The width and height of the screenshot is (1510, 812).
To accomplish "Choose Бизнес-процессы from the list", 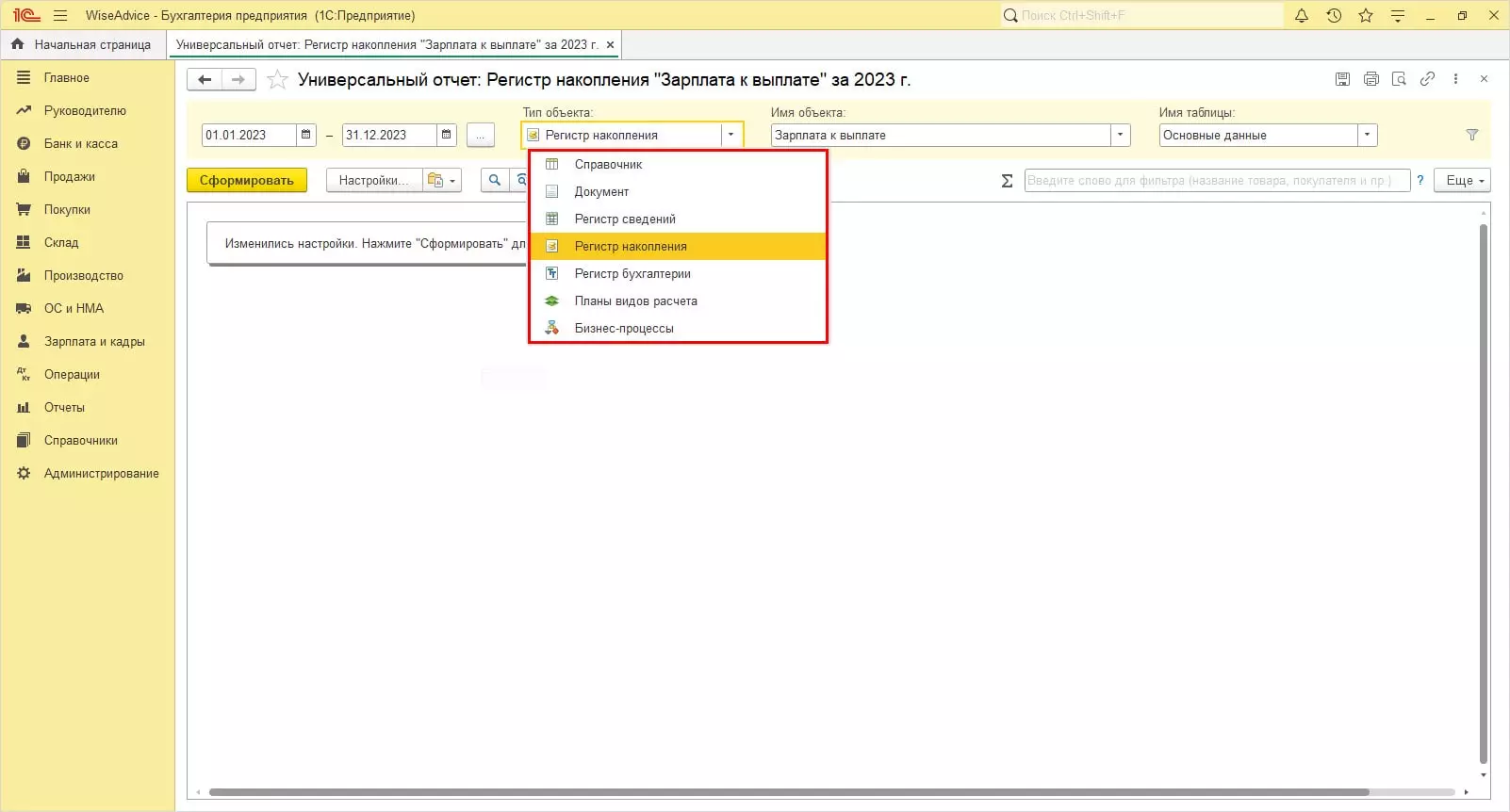I will click(678, 328).
